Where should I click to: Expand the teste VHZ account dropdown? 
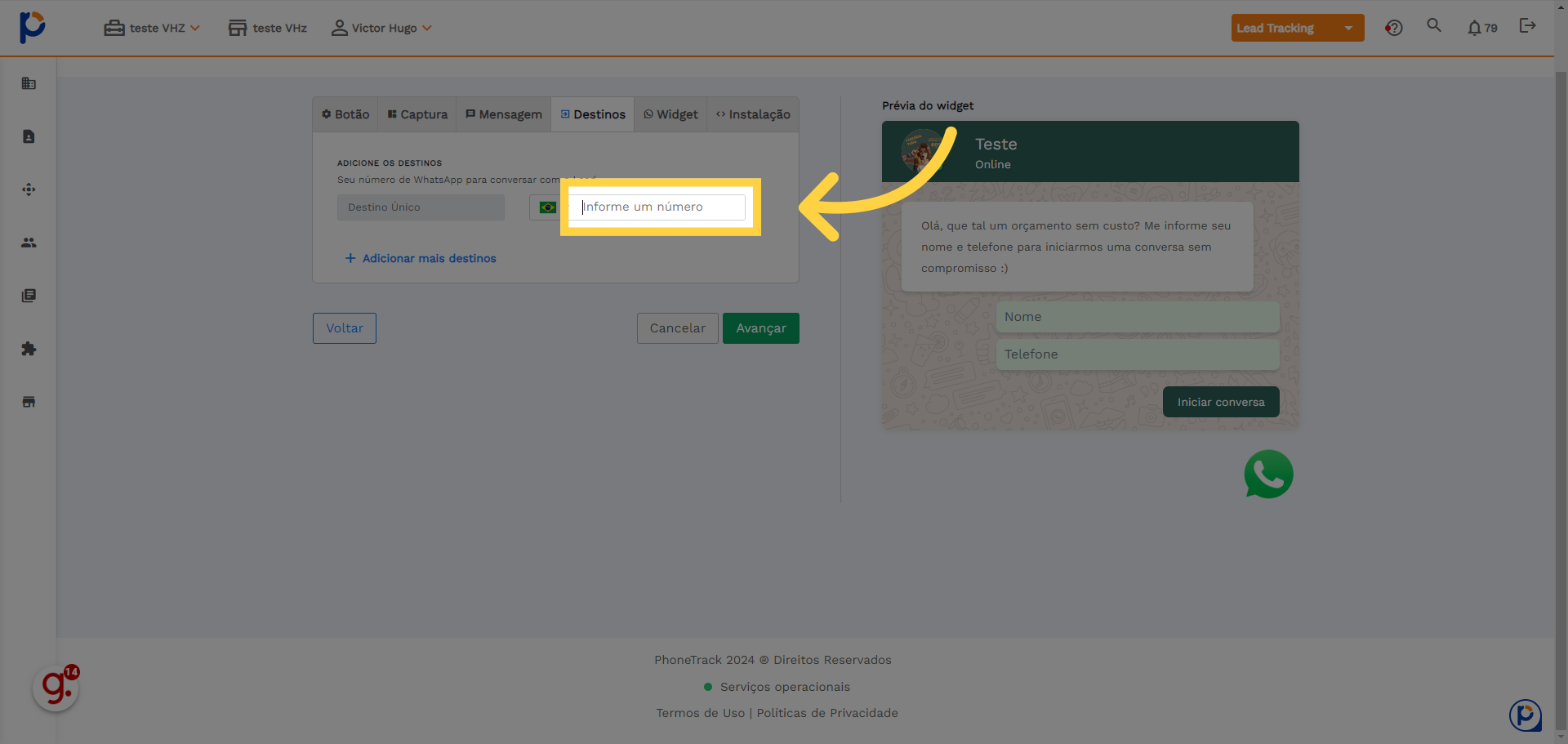(152, 28)
